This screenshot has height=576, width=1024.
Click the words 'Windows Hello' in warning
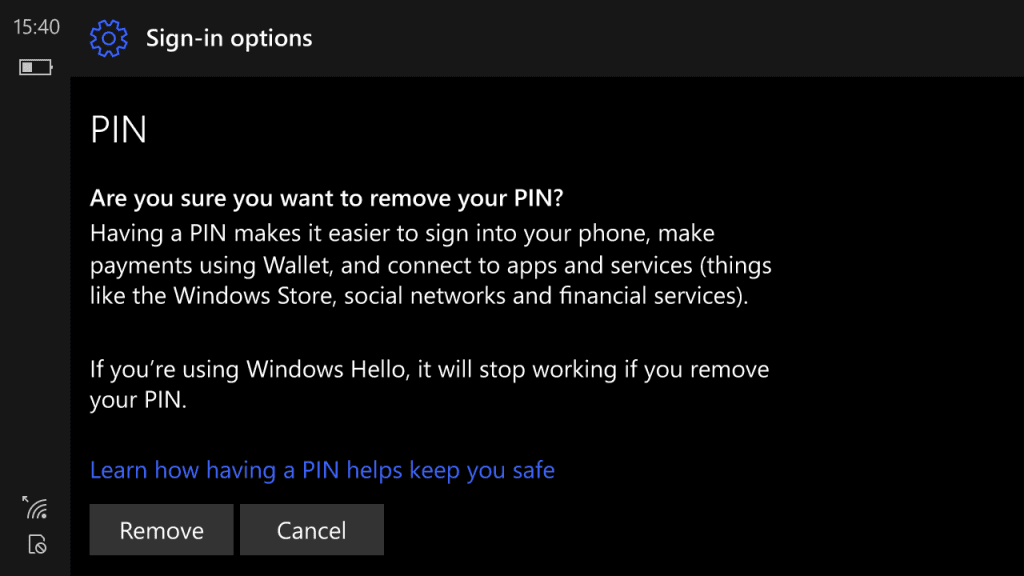326,370
